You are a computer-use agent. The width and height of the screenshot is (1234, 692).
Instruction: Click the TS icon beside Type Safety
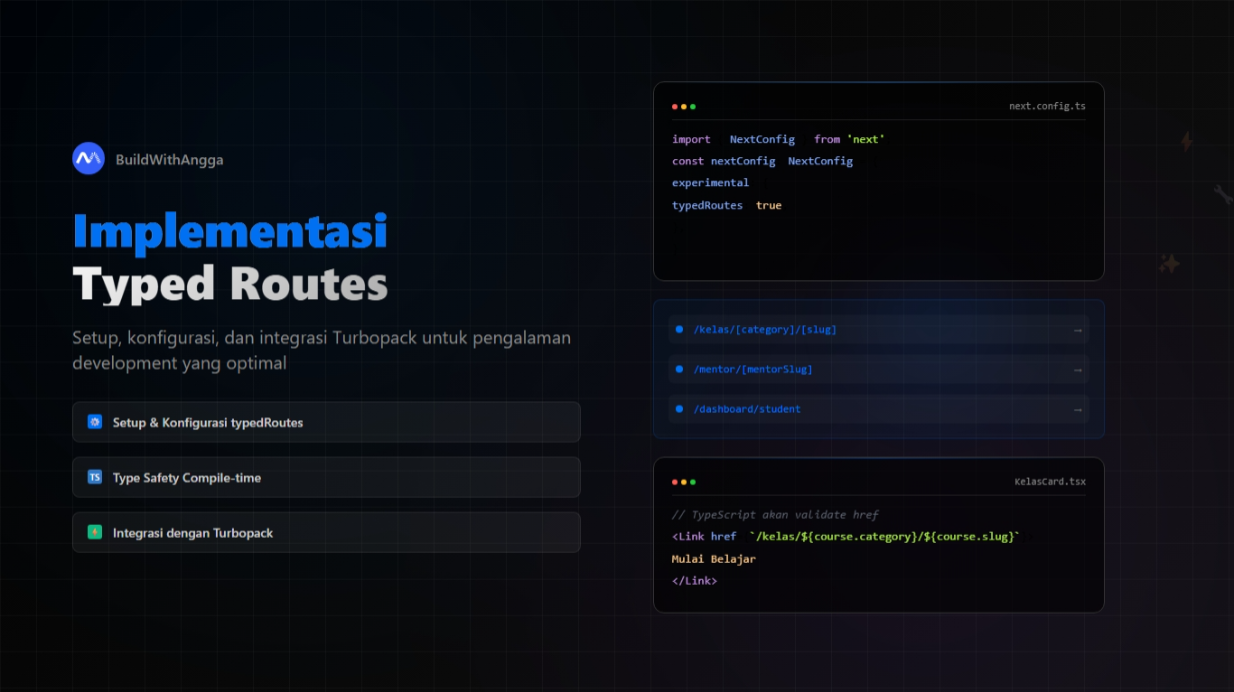[95, 478]
